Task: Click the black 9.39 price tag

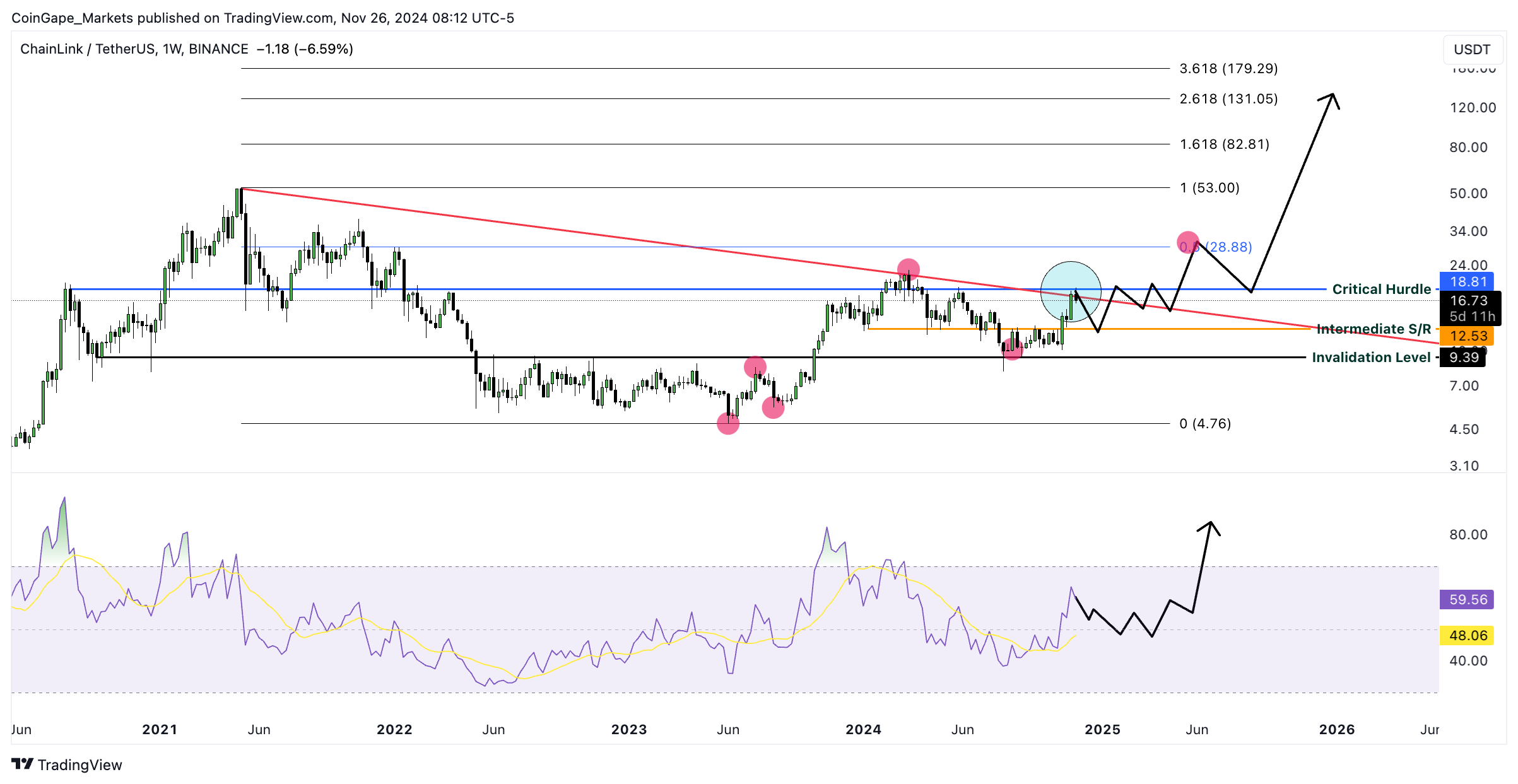Action: pyautogui.click(x=1463, y=358)
